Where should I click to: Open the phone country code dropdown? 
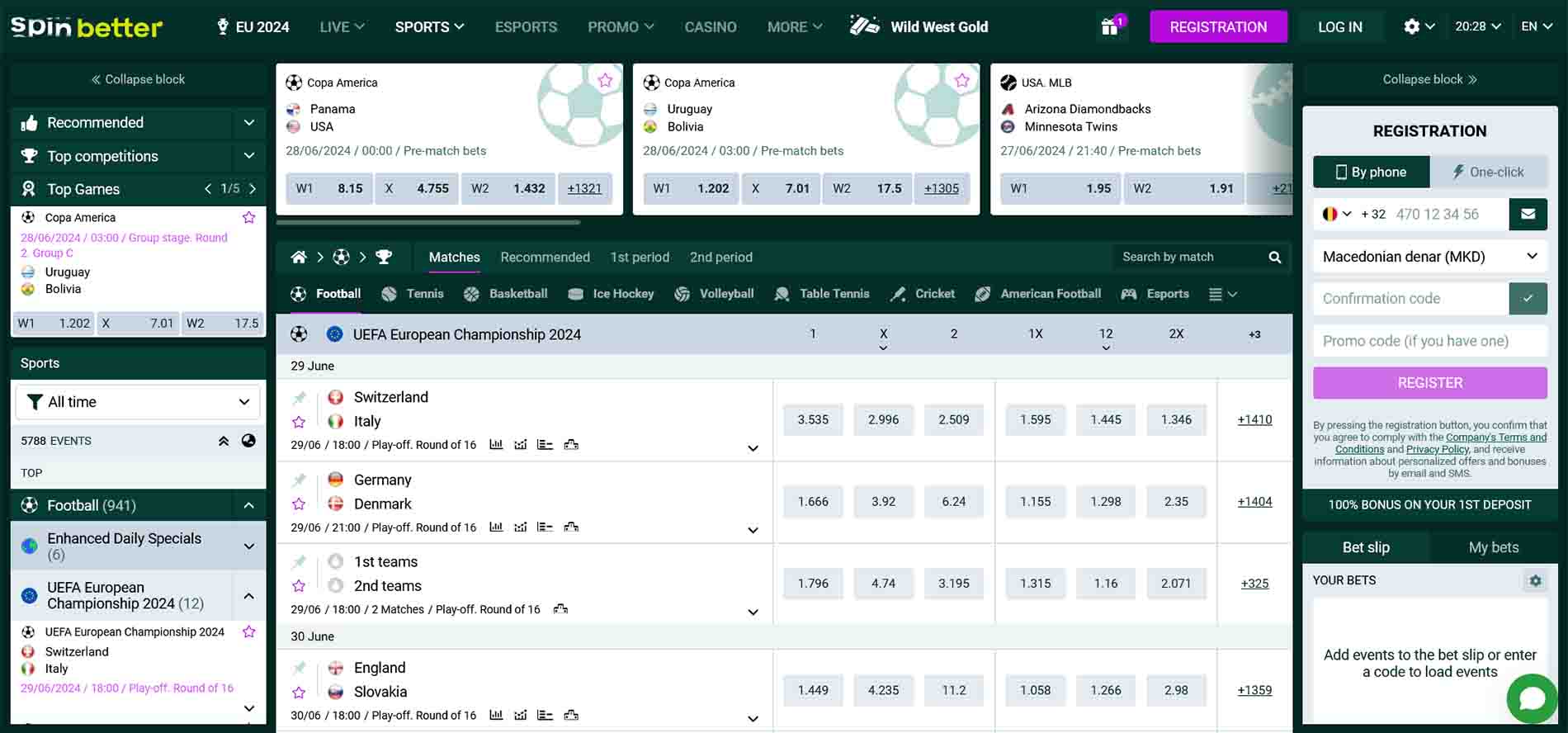click(1337, 214)
